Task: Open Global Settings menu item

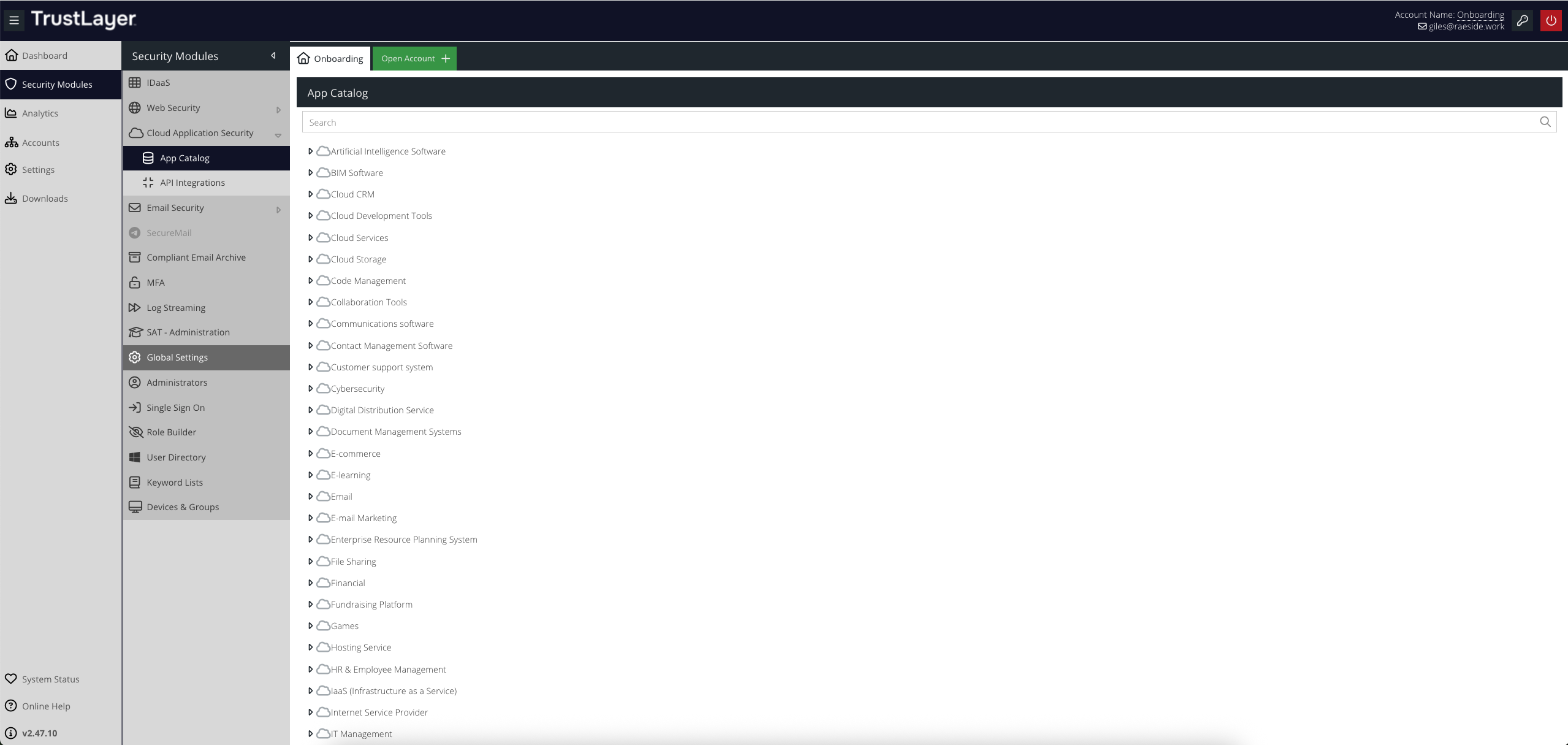Action: tap(207, 357)
